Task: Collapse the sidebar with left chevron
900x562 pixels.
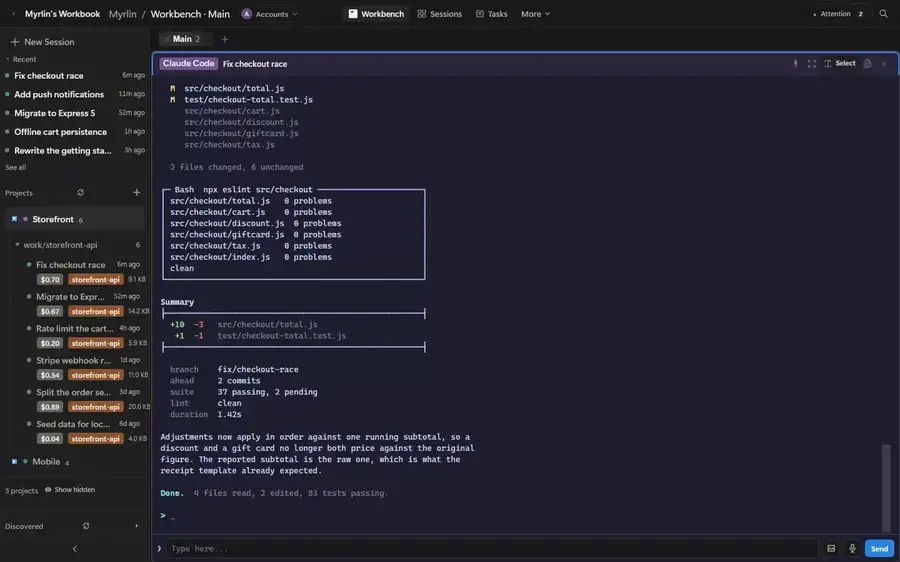Action: point(75,549)
